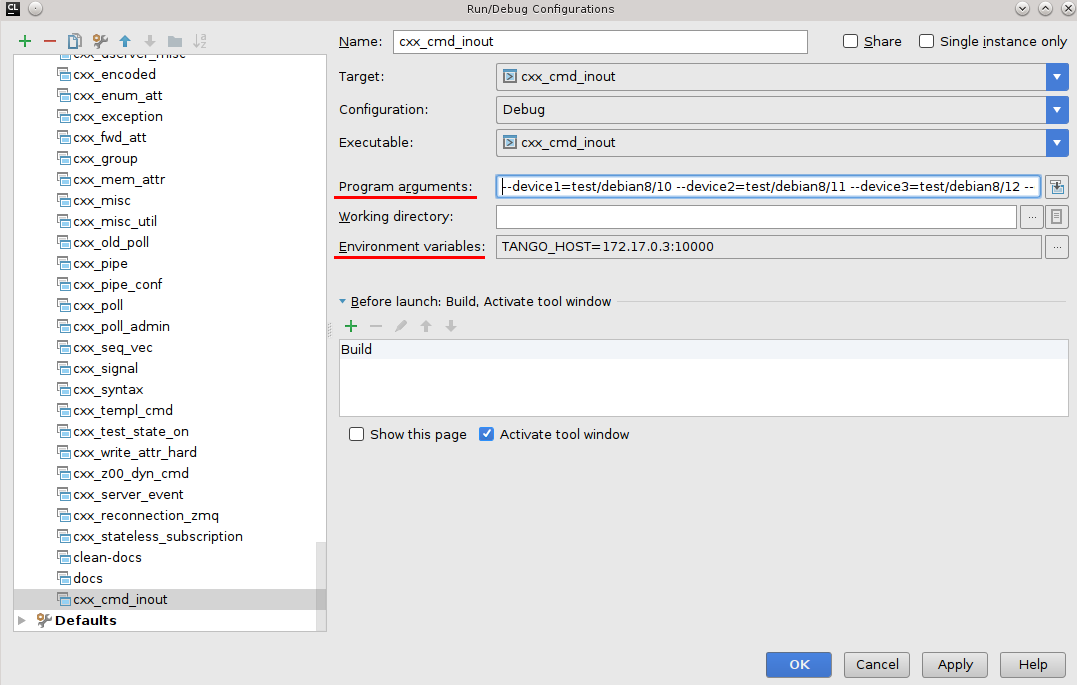Open the Configuration dropdown showing Debug
Screen dimensions: 1077x685
click(x=1057, y=110)
